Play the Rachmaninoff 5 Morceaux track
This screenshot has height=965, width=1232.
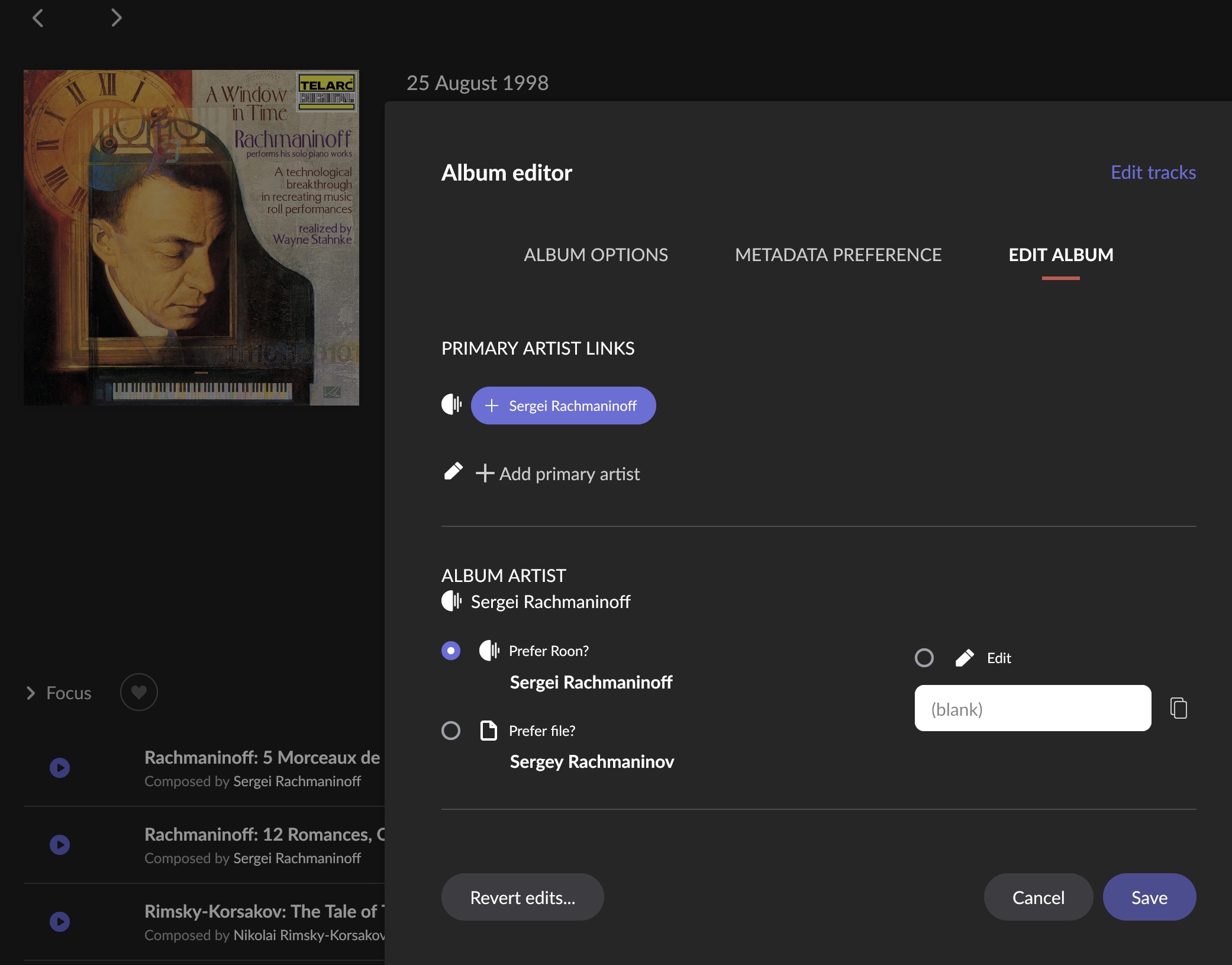pos(60,768)
